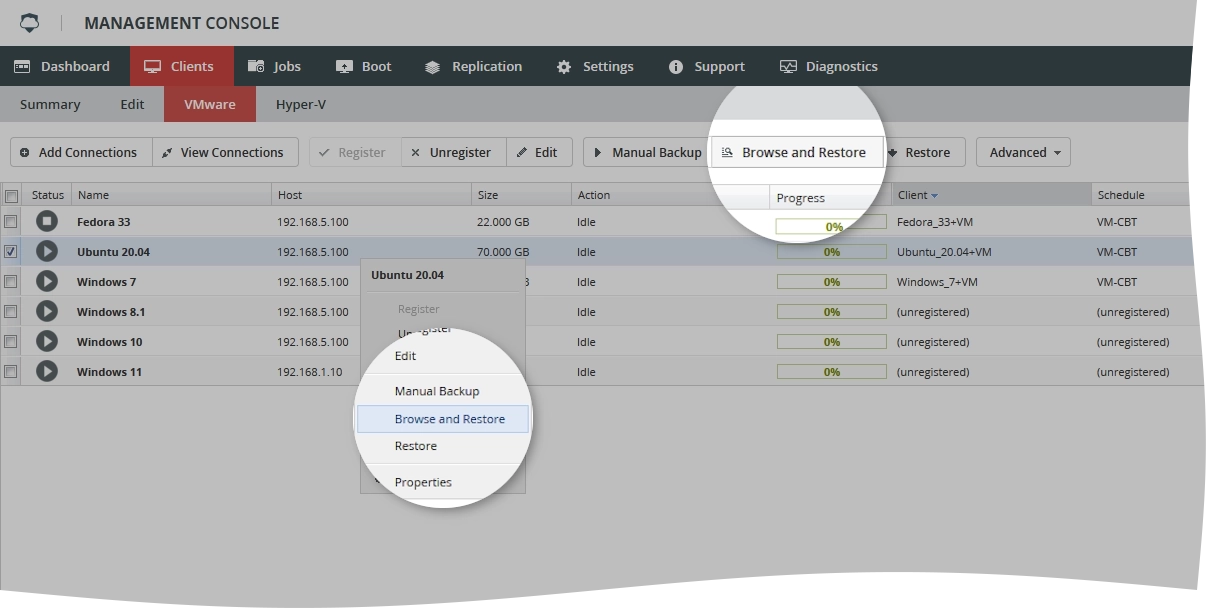Open the Dashboard tab
This screenshot has width=1206, height=608.
click(61, 66)
